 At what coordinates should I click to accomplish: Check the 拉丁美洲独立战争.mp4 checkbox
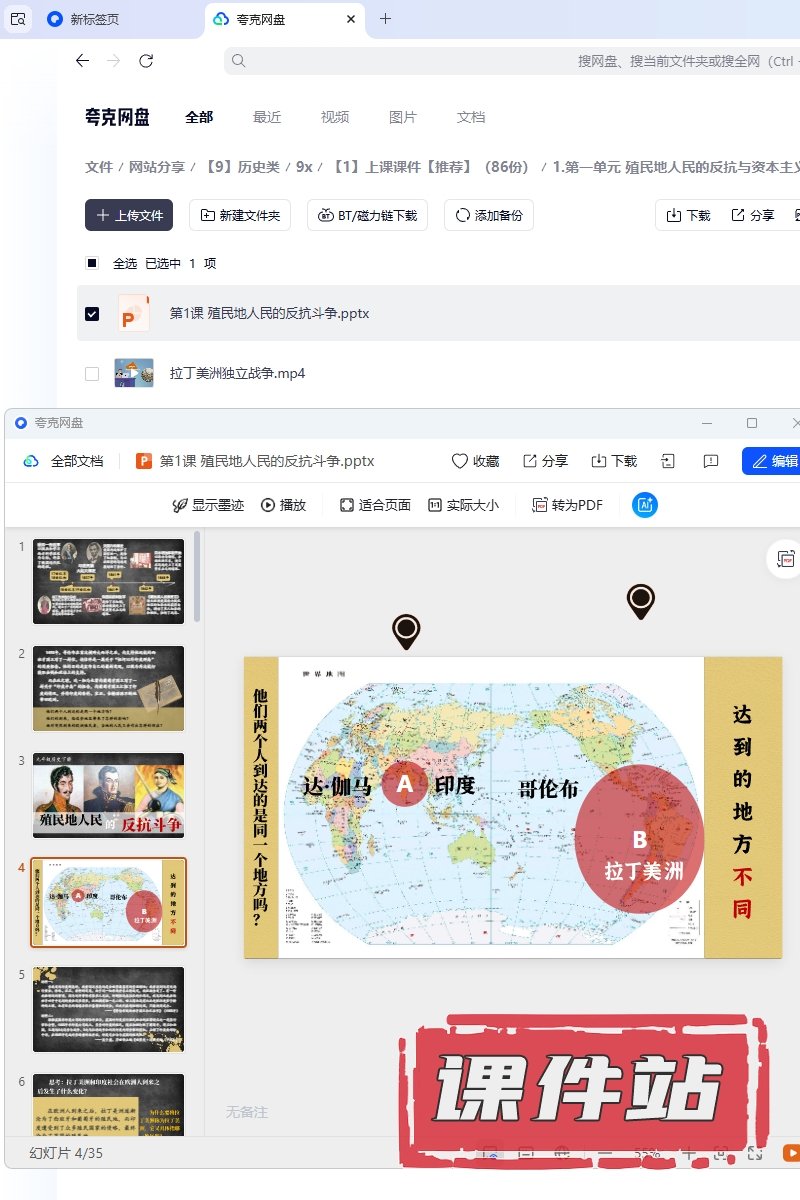click(x=92, y=374)
